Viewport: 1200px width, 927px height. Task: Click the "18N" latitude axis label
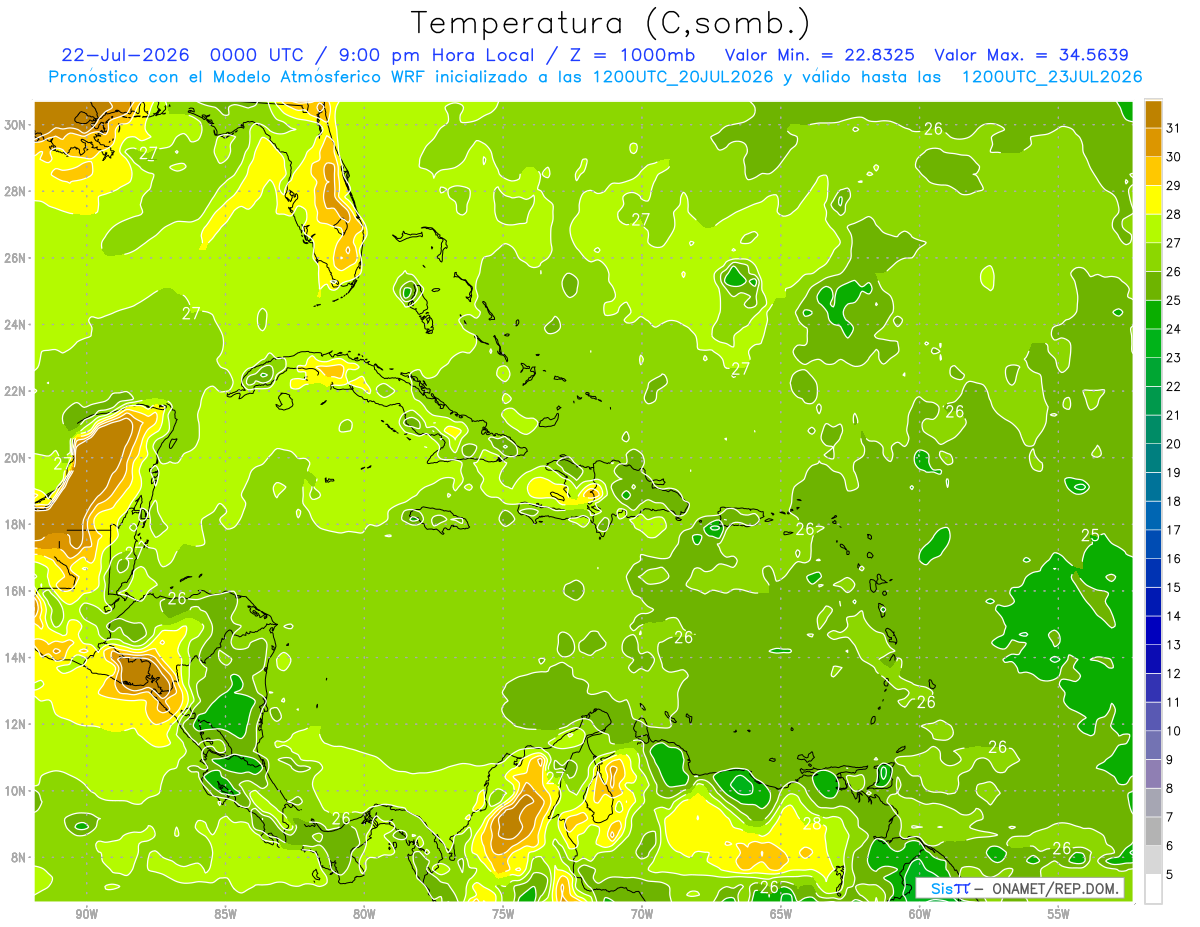point(16,524)
